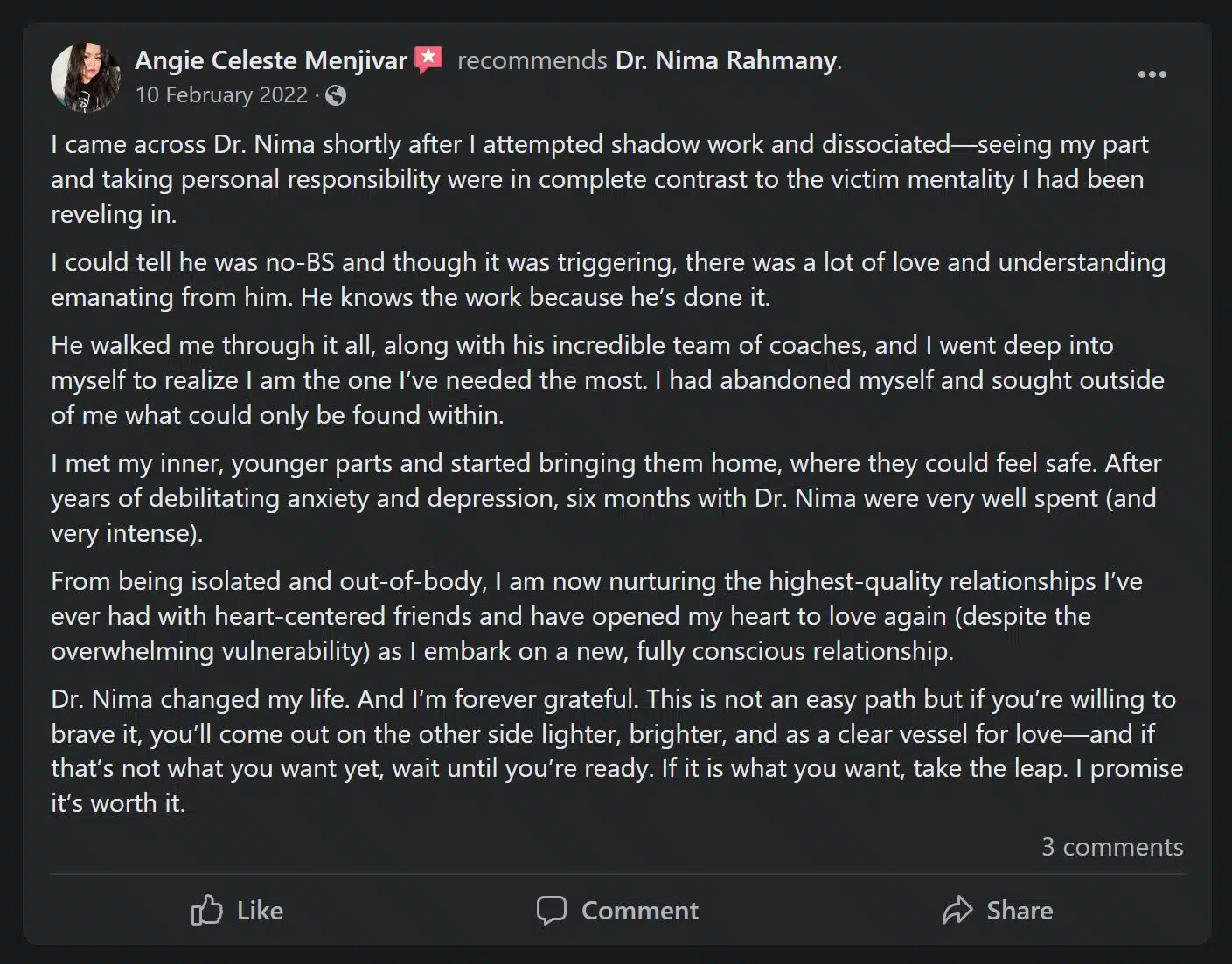Image resolution: width=1232 pixels, height=964 pixels.
Task: Click paragraph starting "I could tell he was no-BS"
Action: 608,280
